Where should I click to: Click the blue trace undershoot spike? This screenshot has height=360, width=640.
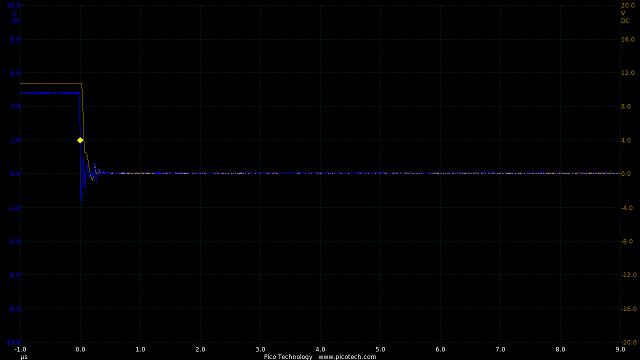click(x=81, y=197)
